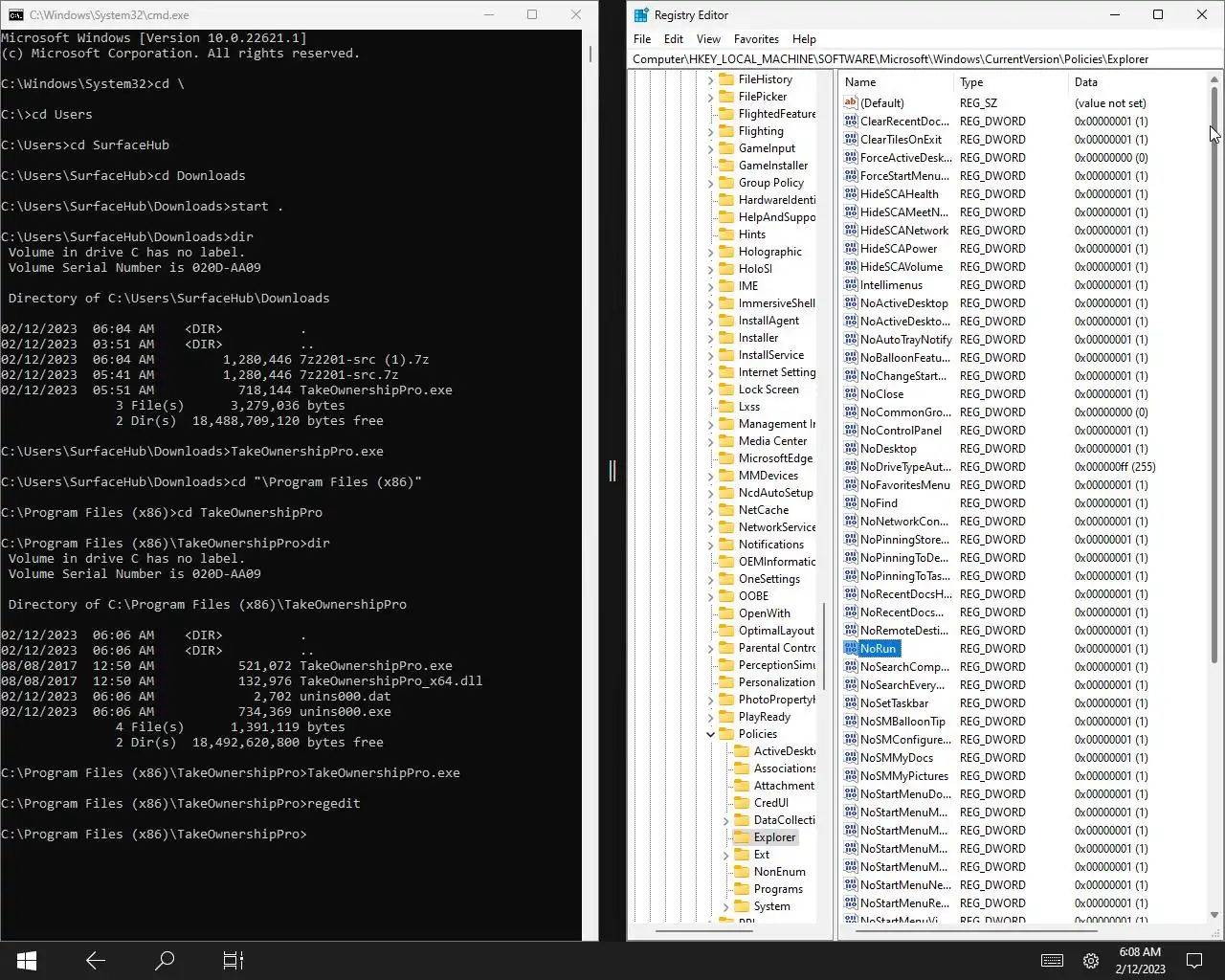Viewport: 1225px width, 980px height.
Task: Expand the Parental Contro... node
Action: click(x=710, y=648)
